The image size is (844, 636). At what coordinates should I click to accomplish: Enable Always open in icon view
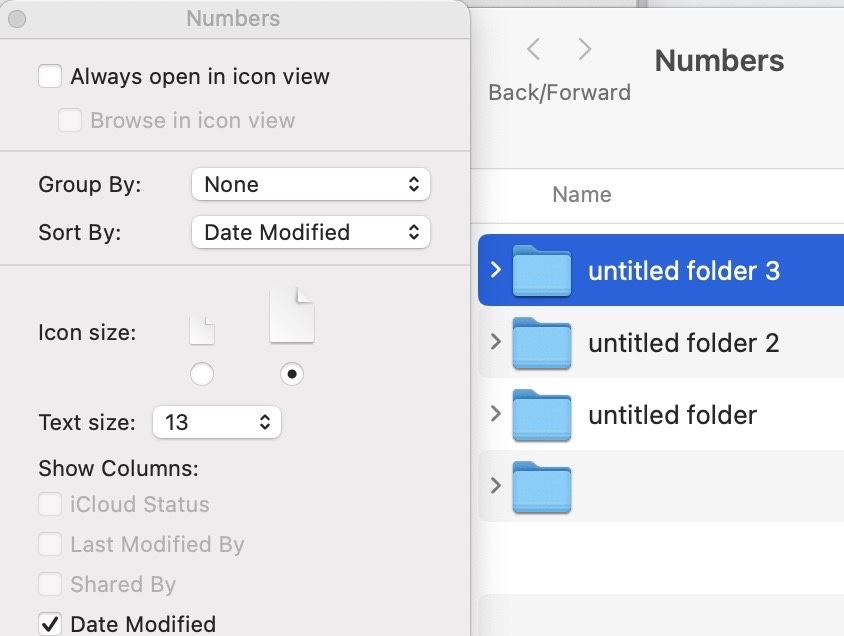(x=50, y=76)
